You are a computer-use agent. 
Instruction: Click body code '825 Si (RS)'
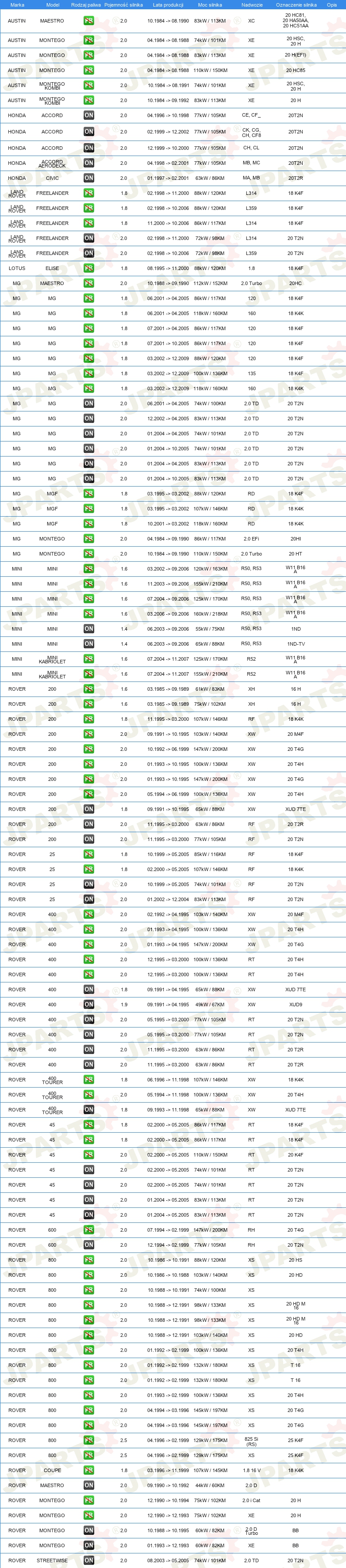point(252,1441)
